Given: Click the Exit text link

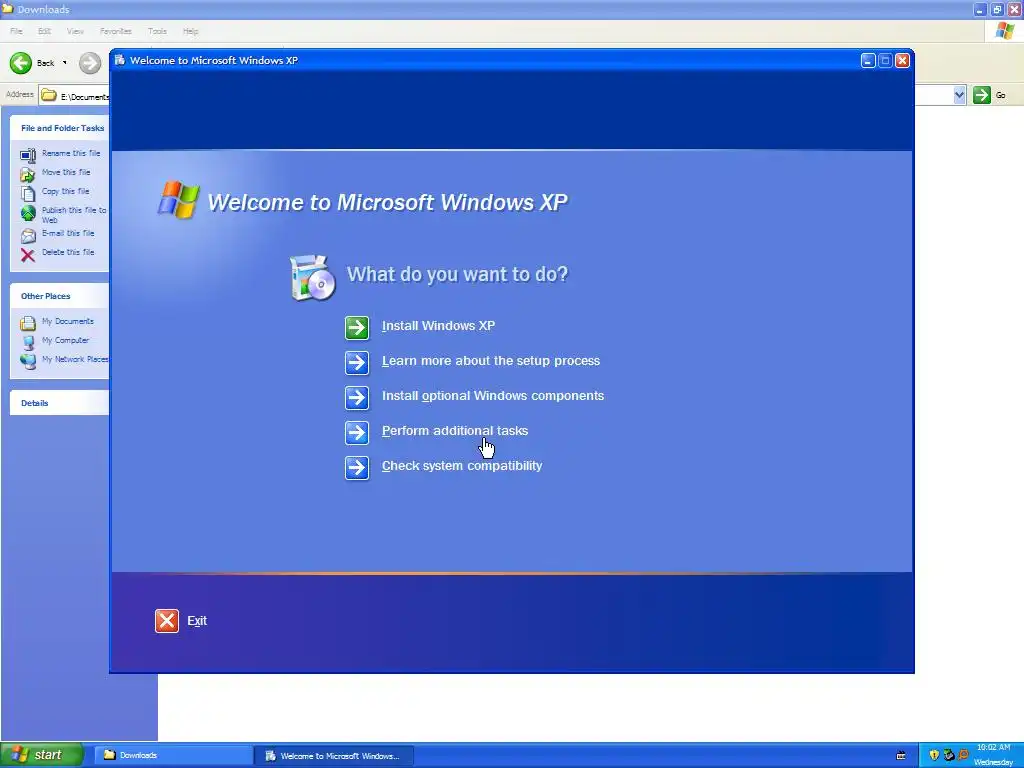Looking at the screenshot, I should [x=197, y=620].
